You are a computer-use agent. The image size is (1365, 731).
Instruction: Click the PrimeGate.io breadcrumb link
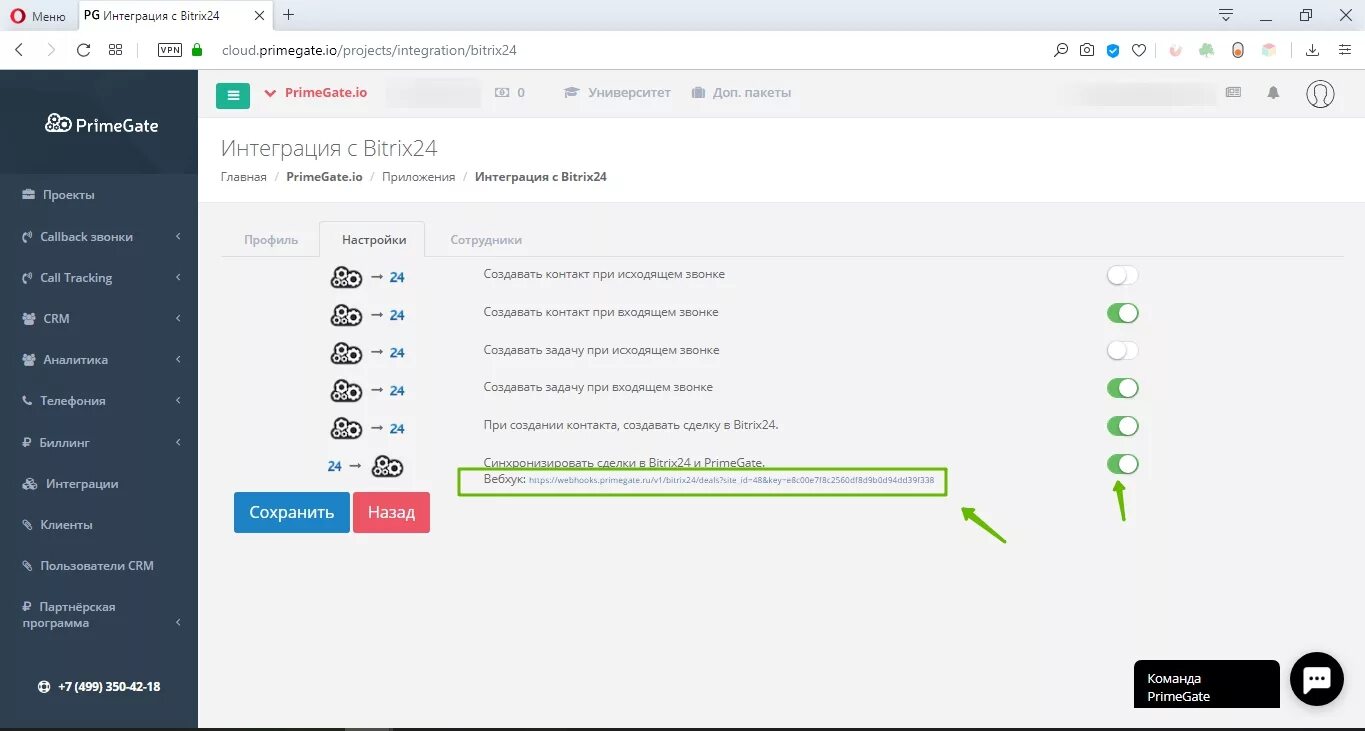click(x=324, y=177)
